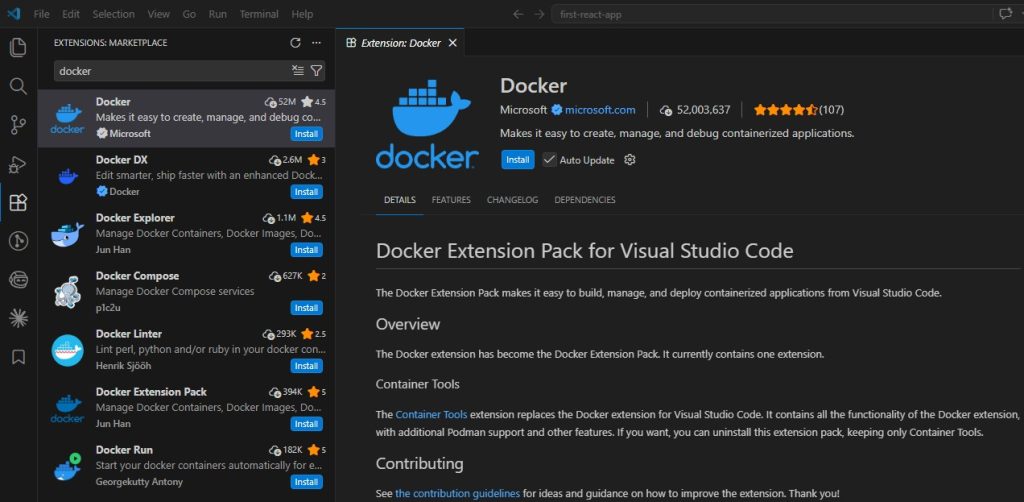Viewport: 1024px width, 502px height.
Task: Select the Extensions view icon
Action: [18, 202]
